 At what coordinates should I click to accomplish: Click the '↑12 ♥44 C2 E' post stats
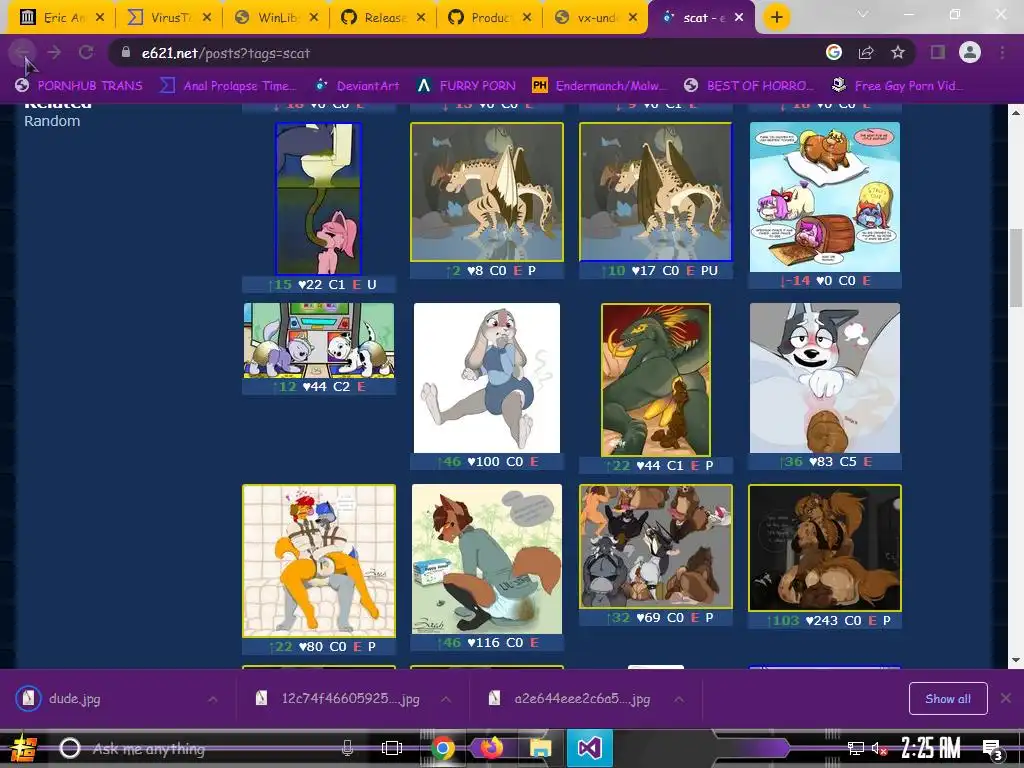pyautogui.click(x=319, y=387)
